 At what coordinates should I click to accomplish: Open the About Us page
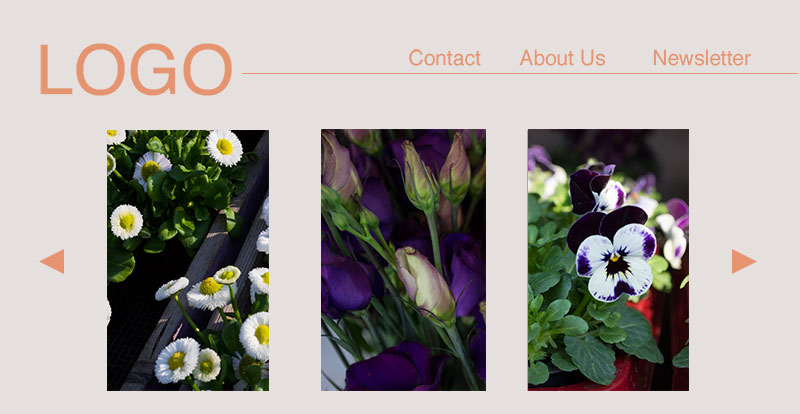(x=562, y=58)
